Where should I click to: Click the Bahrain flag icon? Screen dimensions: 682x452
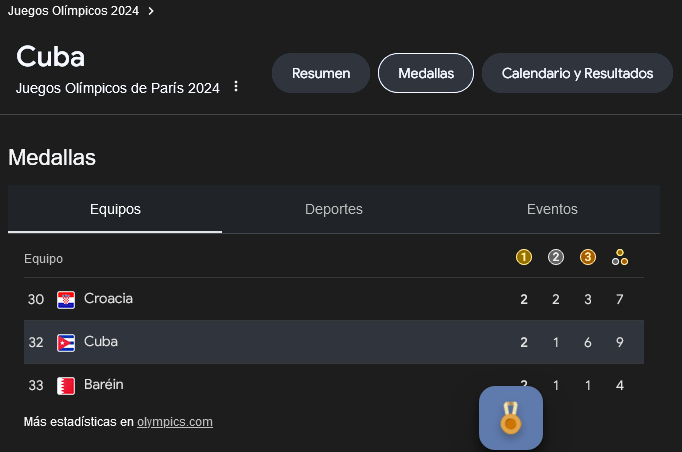(x=66, y=386)
